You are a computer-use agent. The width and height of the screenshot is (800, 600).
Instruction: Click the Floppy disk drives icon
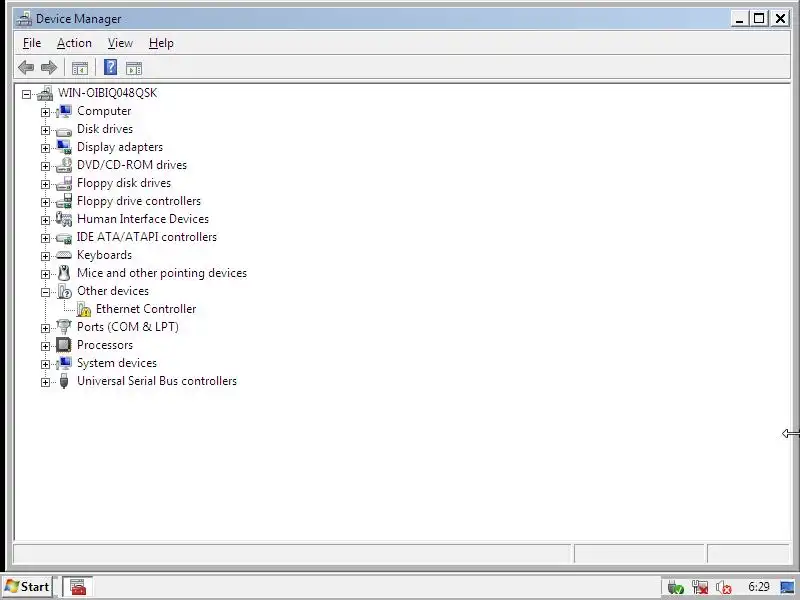64,183
